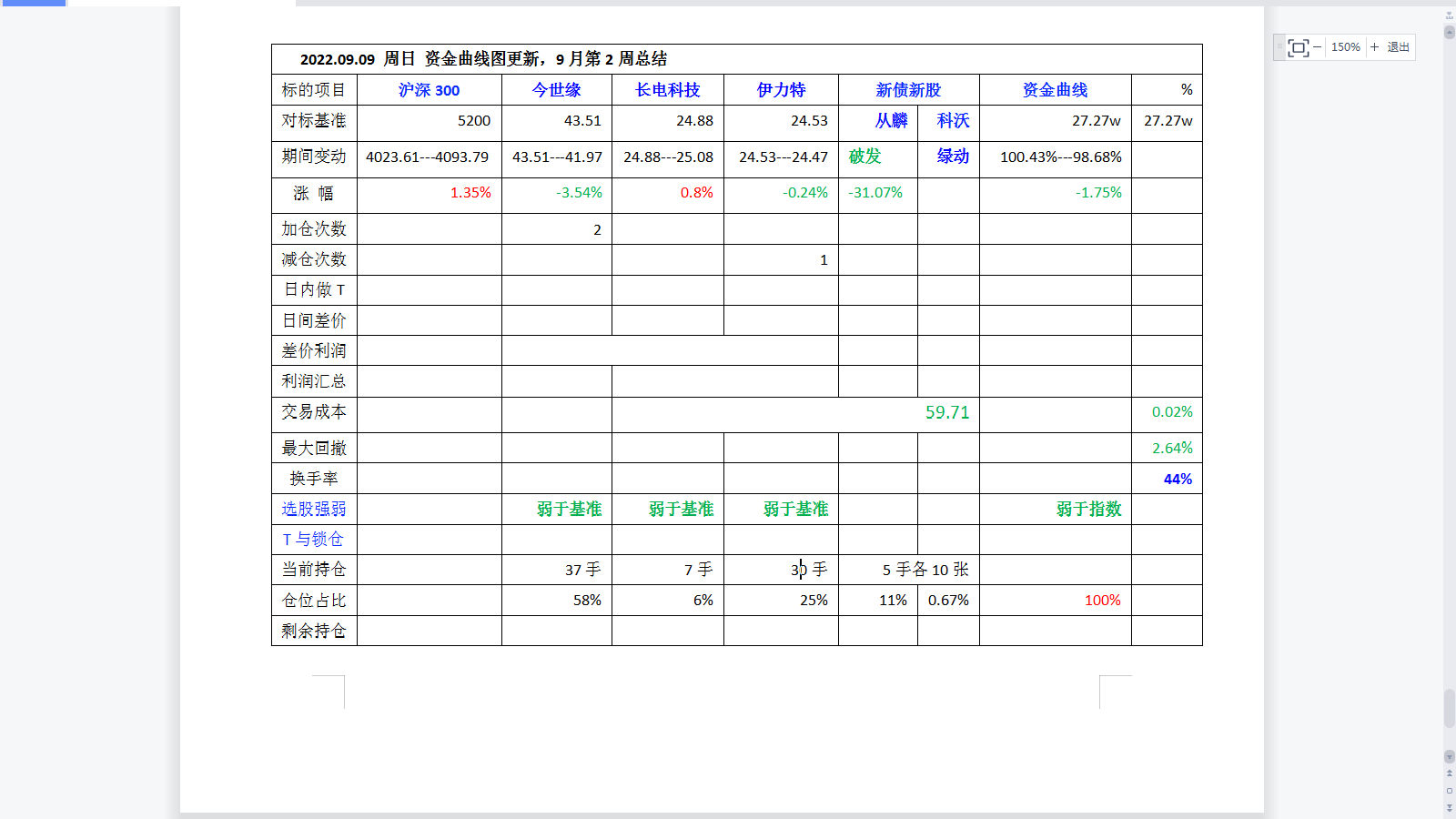This screenshot has width=1456, height=819.
Task: Grab the floating zoom toolbar drag handle
Action: 1279,47
